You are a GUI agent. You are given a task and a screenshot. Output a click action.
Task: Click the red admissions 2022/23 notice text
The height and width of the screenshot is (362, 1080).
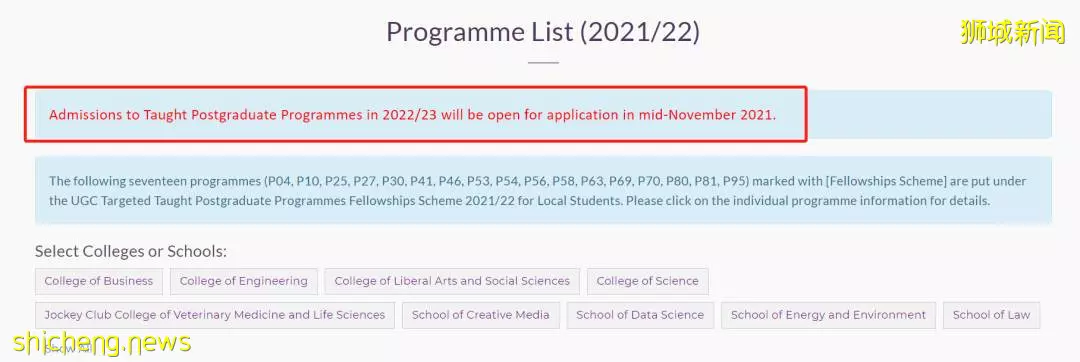(412, 115)
